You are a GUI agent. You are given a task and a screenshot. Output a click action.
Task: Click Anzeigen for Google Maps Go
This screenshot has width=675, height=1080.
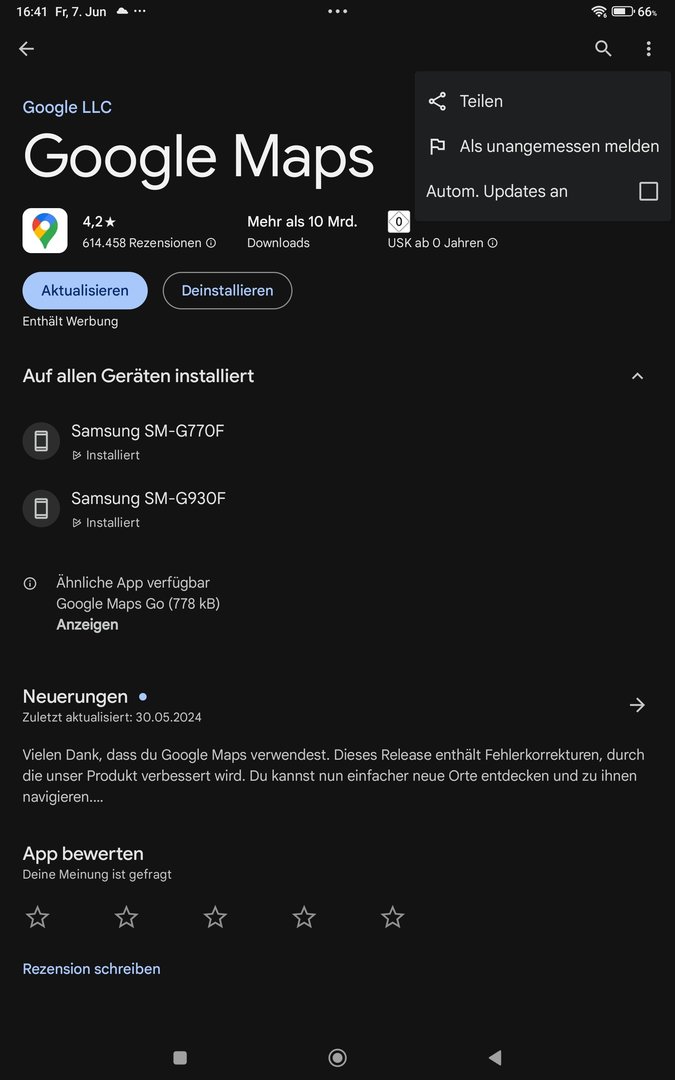click(87, 625)
